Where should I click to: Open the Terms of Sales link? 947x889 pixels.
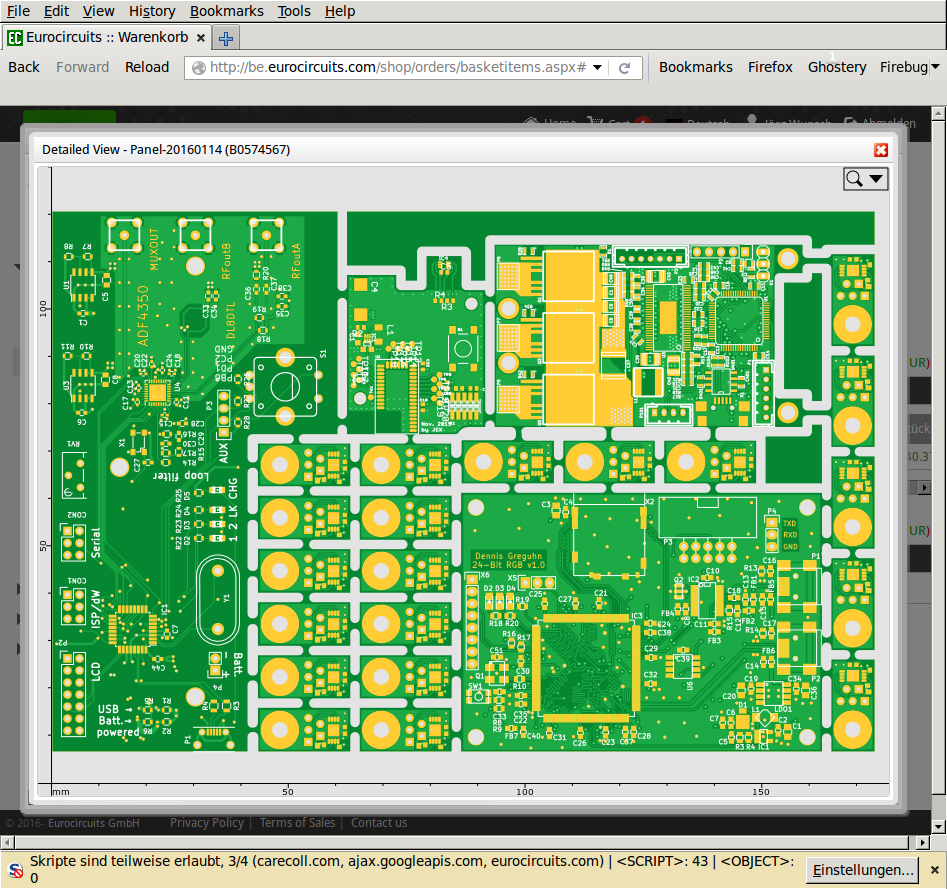tap(297, 823)
